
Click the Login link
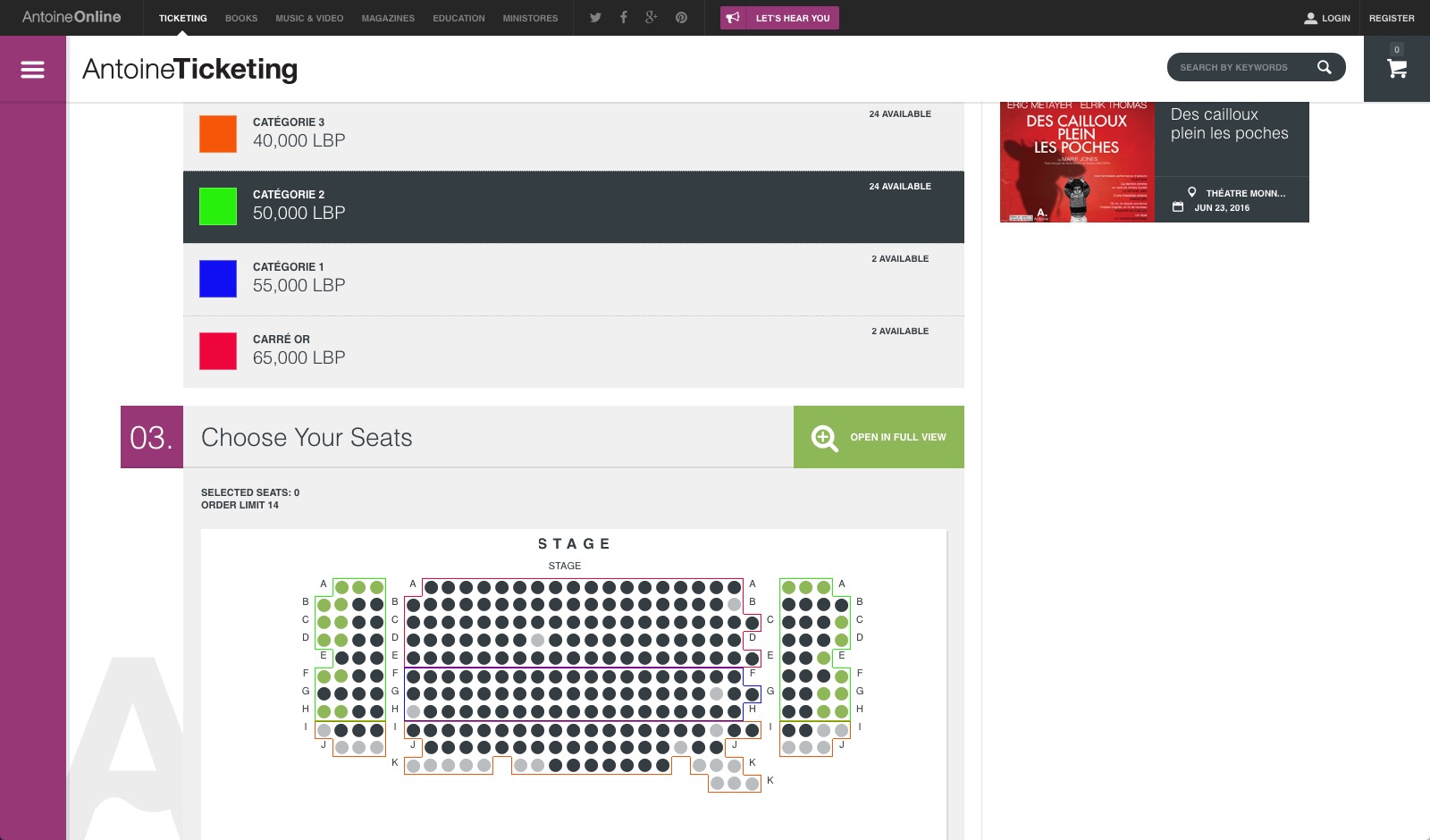pyautogui.click(x=1327, y=18)
